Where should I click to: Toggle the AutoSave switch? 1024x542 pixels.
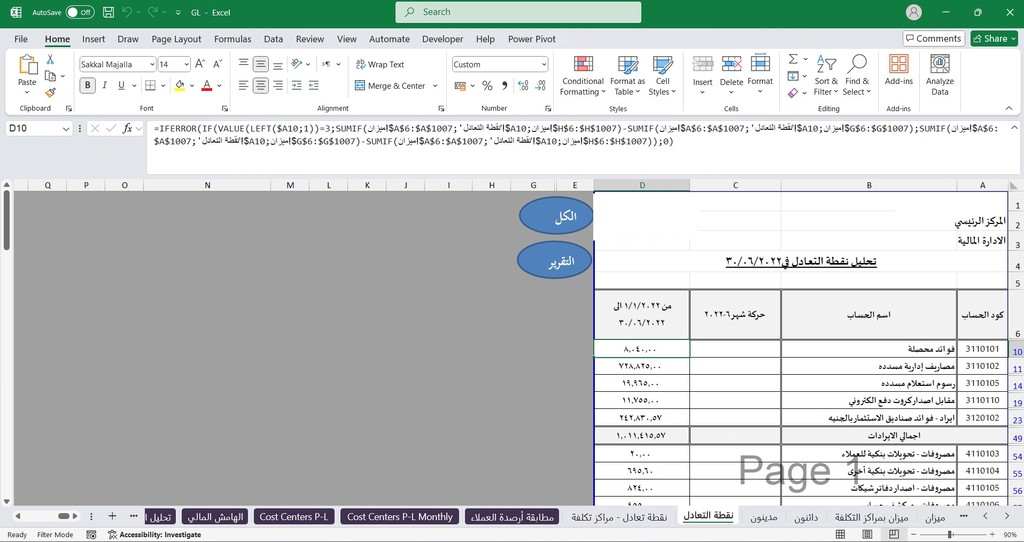tap(80, 12)
